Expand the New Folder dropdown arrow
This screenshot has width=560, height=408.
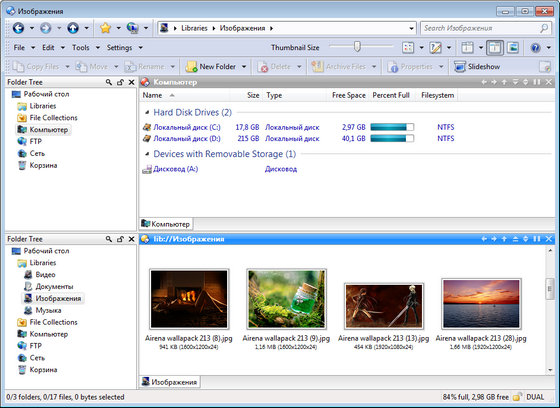[x=244, y=66]
